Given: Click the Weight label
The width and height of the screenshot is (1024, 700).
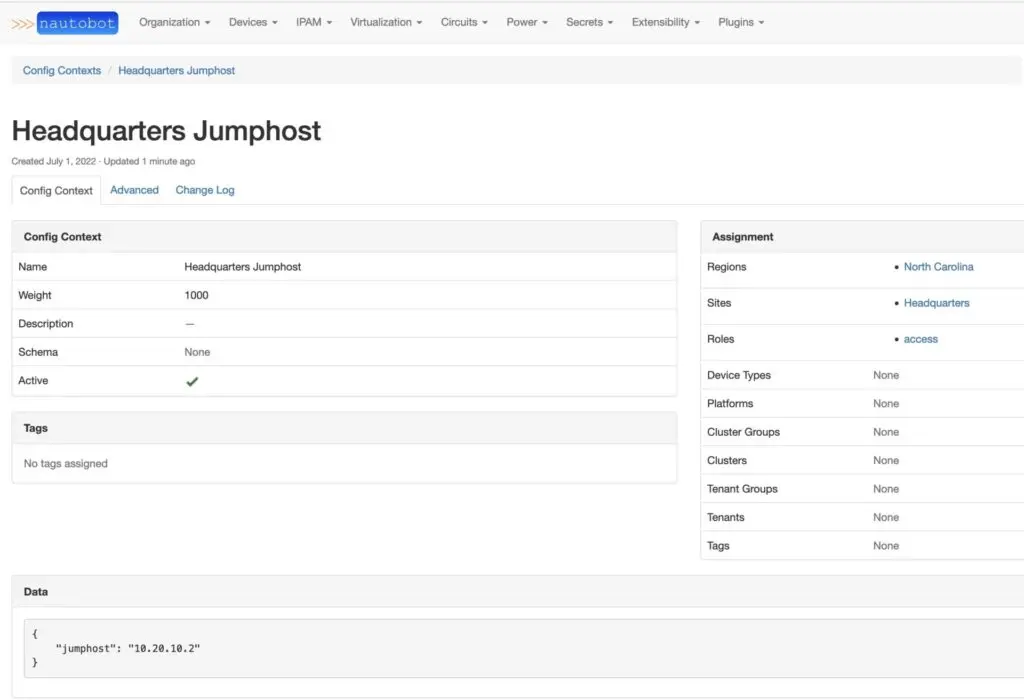Looking at the screenshot, I should click(x=35, y=295).
